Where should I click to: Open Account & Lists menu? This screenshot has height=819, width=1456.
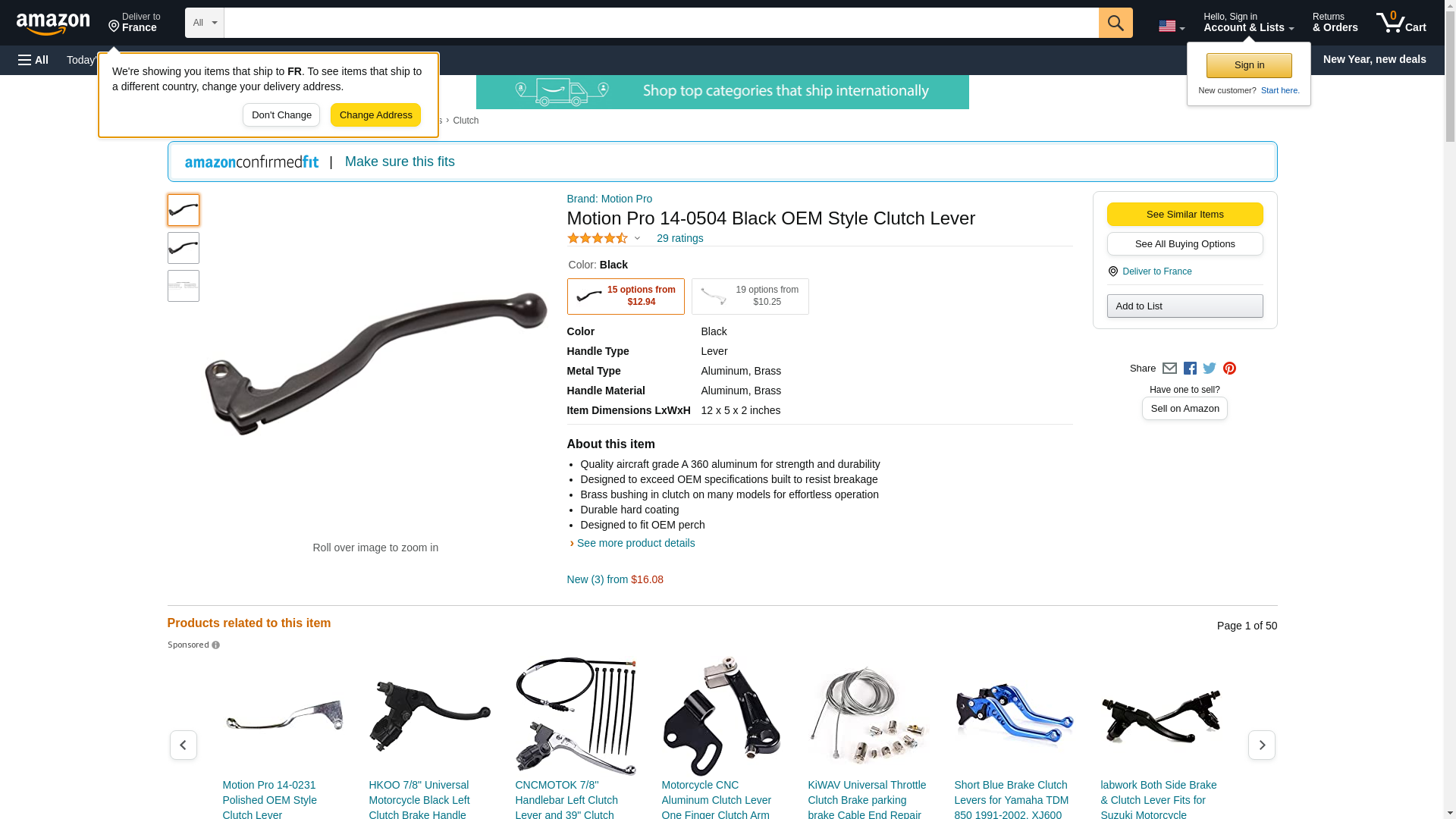pyautogui.click(x=1248, y=23)
